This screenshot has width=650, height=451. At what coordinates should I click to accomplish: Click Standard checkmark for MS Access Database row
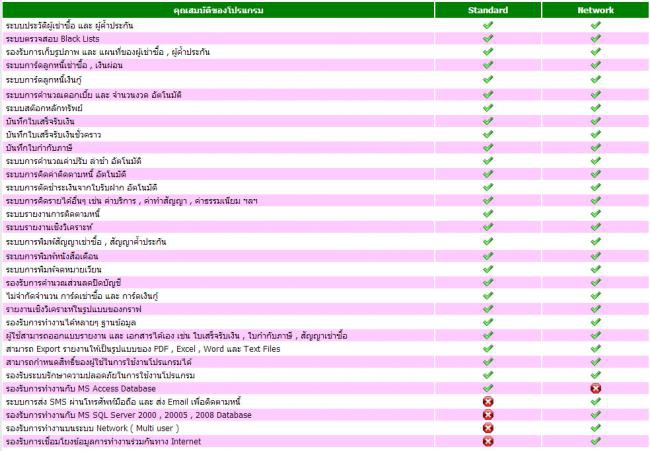click(488, 388)
